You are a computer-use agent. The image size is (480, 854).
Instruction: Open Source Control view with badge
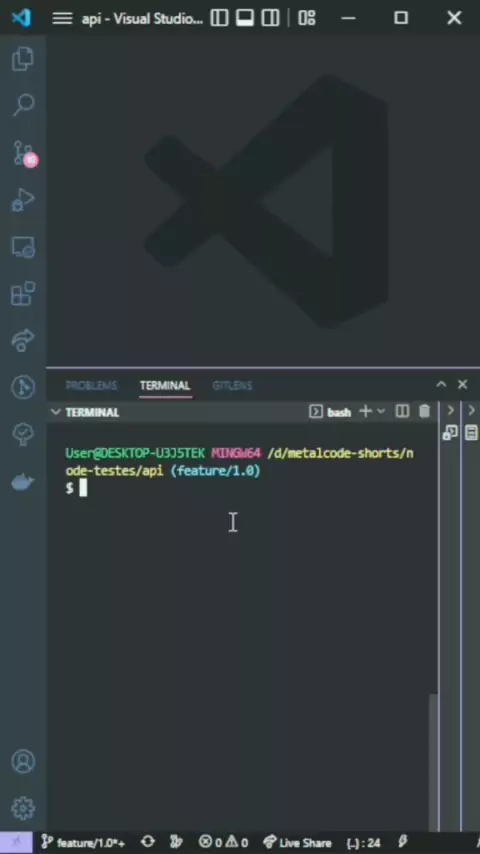coord(24,153)
